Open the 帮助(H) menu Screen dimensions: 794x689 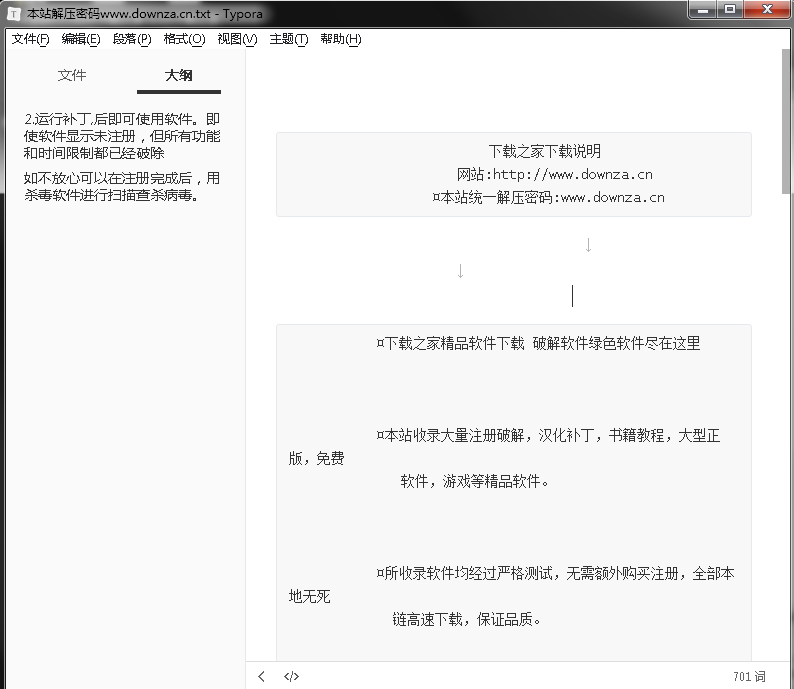tap(341, 39)
